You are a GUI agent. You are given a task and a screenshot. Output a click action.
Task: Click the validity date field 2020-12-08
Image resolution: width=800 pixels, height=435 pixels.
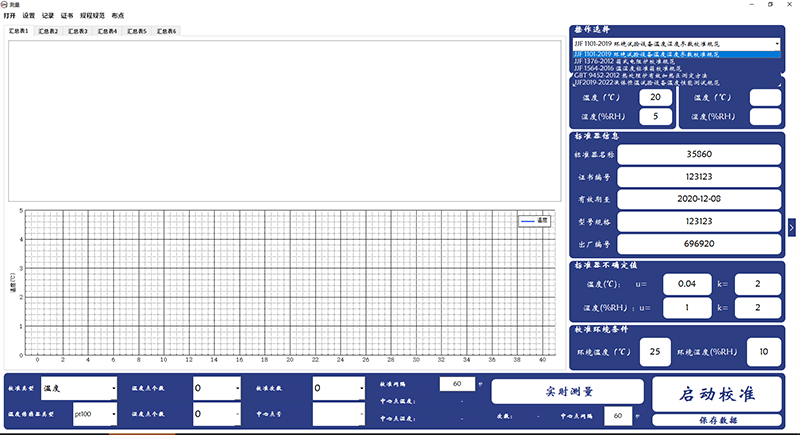point(699,199)
